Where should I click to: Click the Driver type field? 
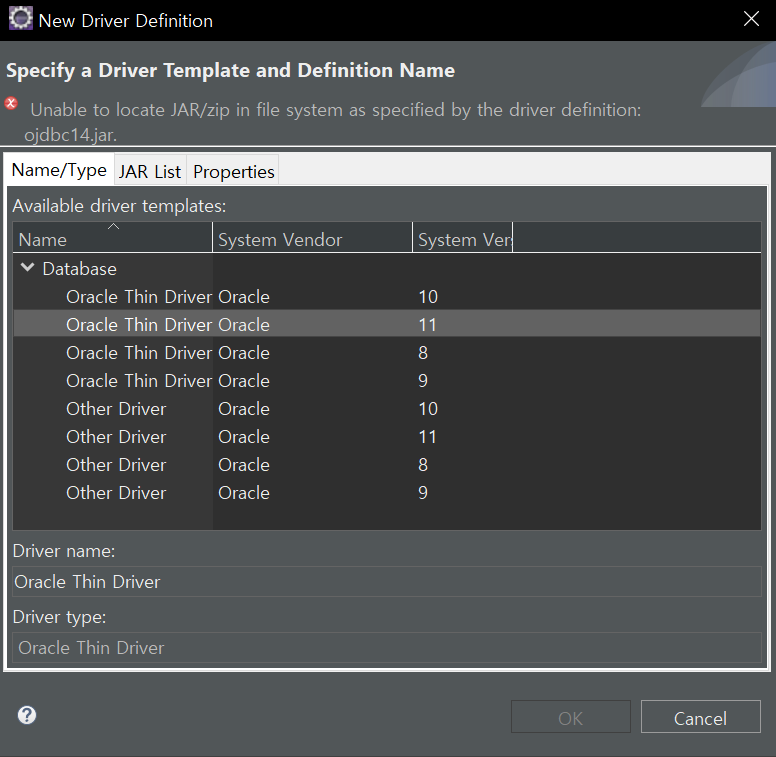(x=387, y=647)
